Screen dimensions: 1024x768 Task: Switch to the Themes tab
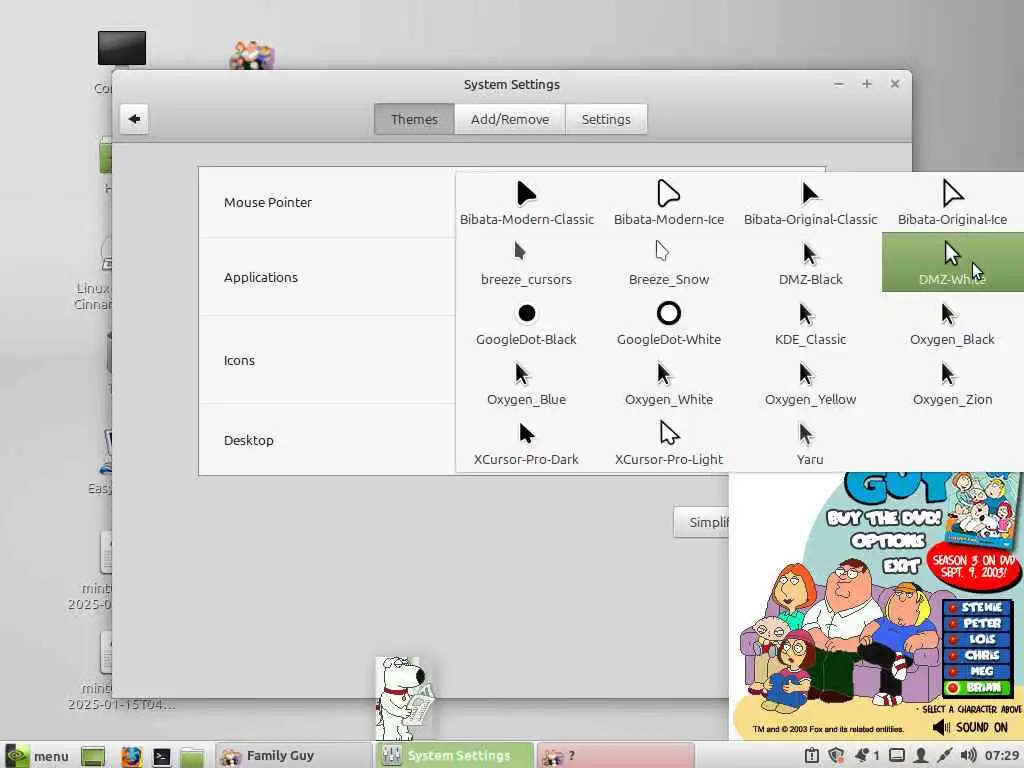pos(414,119)
